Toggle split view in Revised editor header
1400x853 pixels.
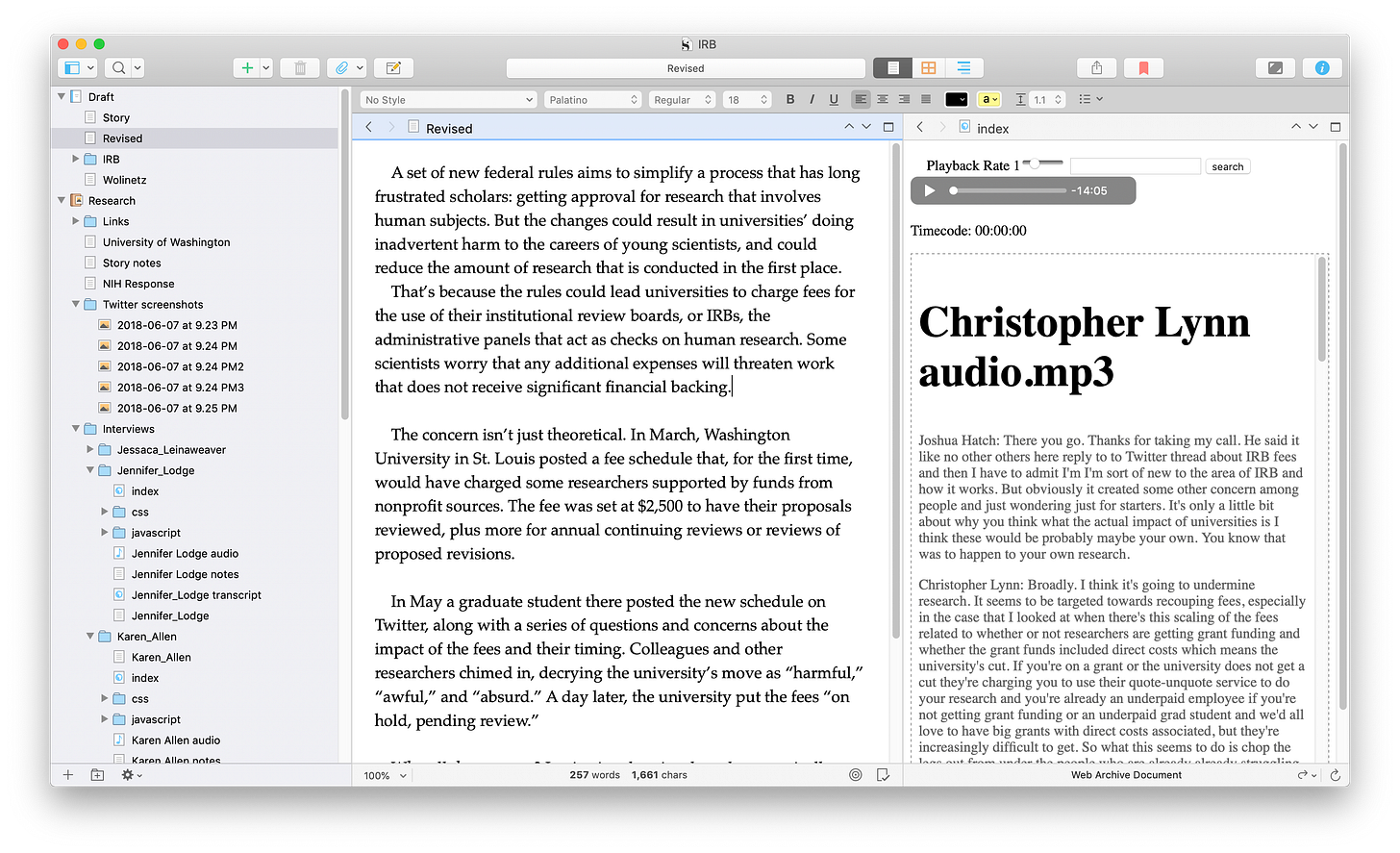click(888, 127)
